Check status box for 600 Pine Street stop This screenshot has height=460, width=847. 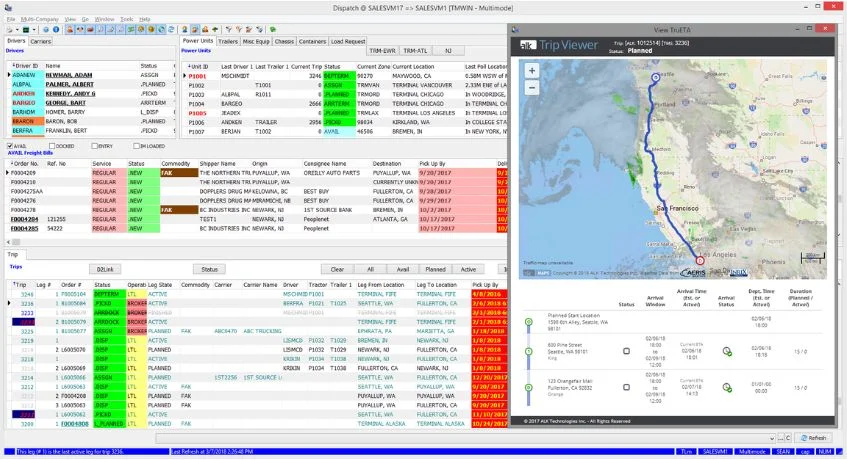coord(627,351)
